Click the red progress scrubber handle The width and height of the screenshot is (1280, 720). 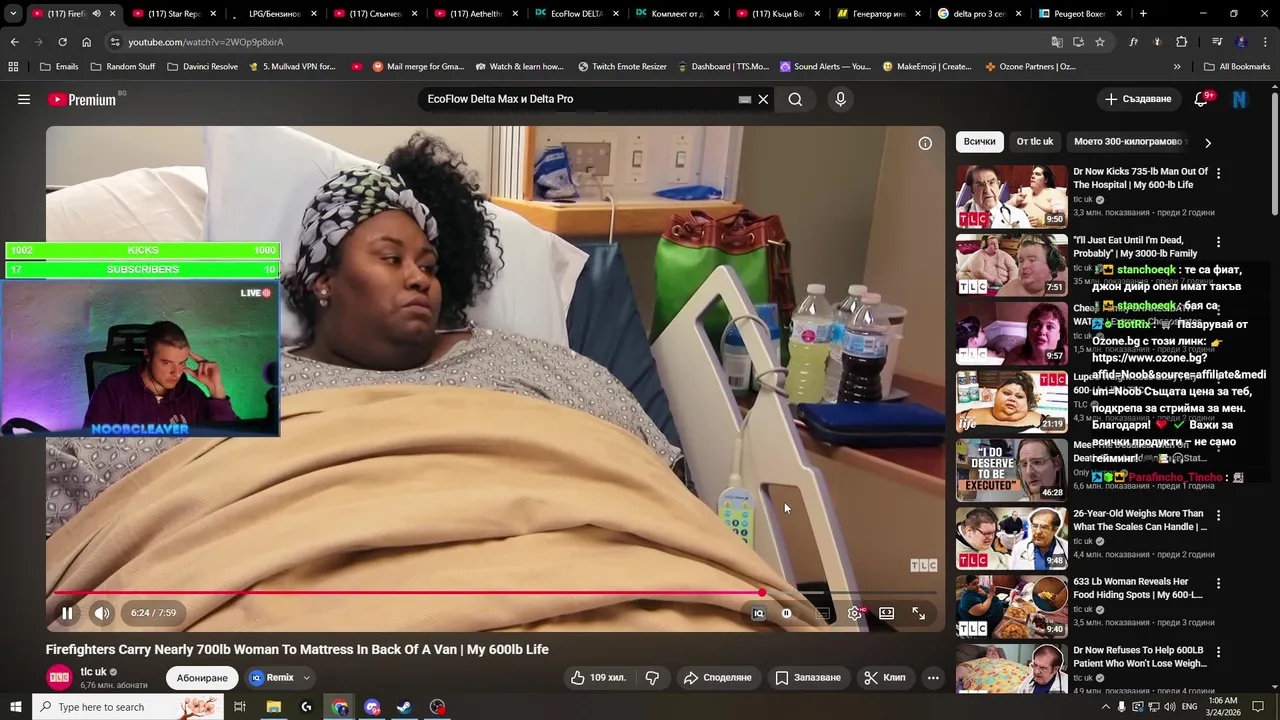(x=762, y=593)
